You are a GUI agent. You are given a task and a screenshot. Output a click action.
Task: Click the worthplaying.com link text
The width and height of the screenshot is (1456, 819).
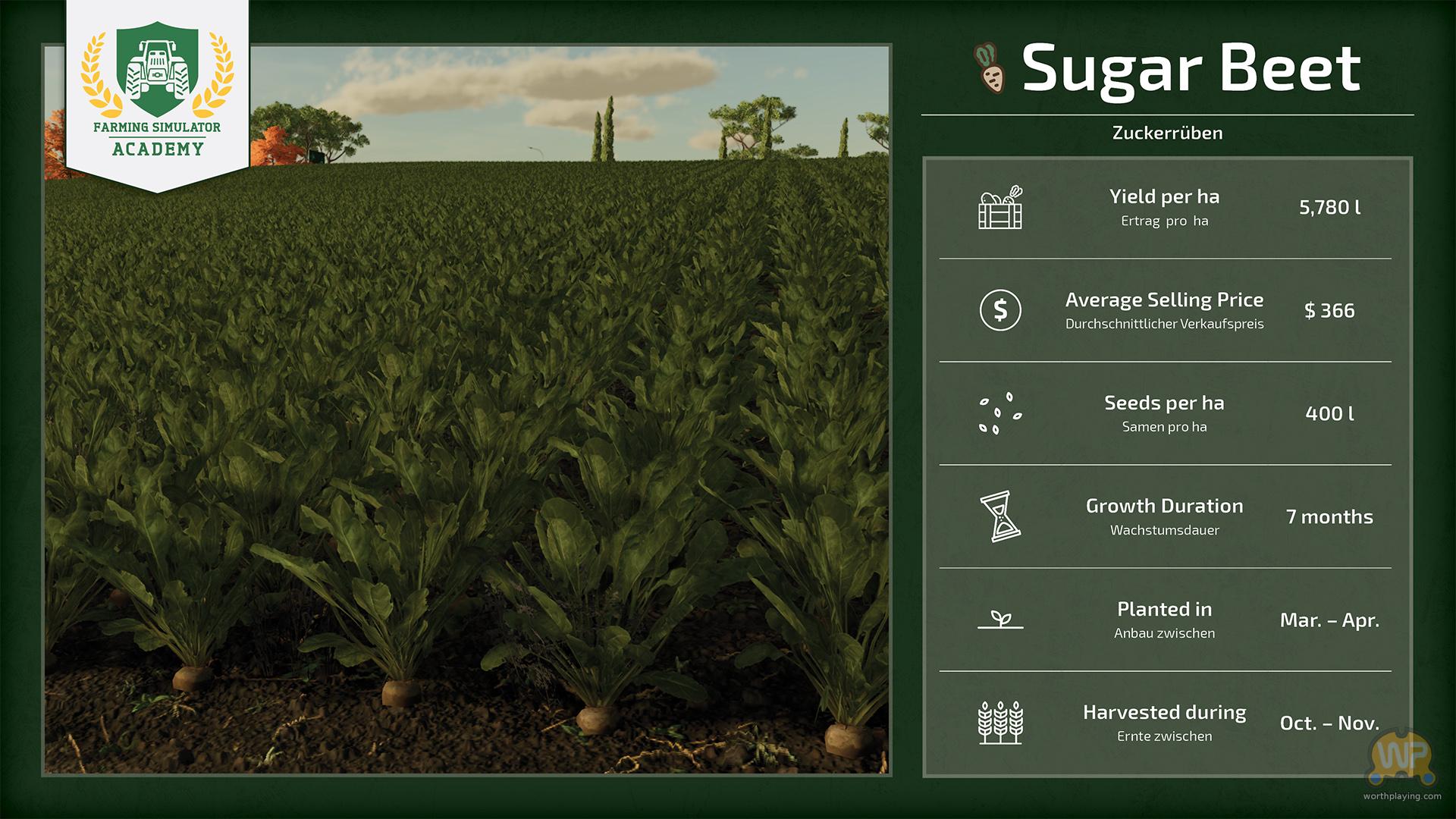pyautogui.click(x=1401, y=795)
